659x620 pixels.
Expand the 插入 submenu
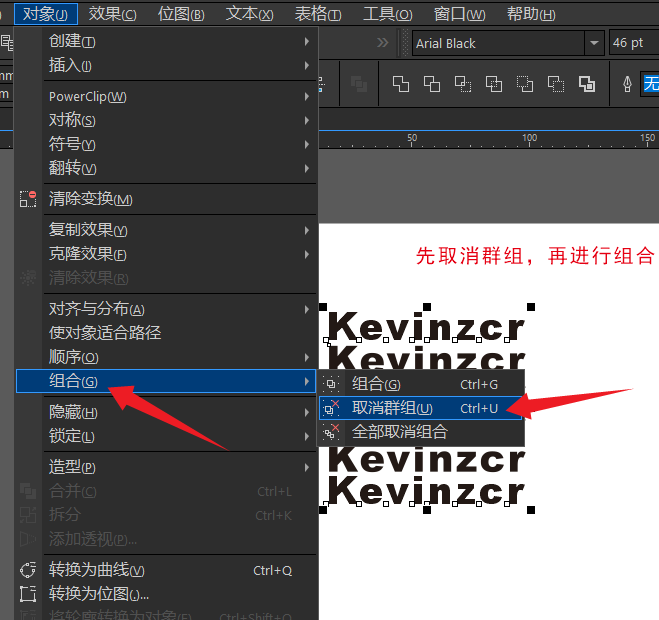(x=307, y=65)
